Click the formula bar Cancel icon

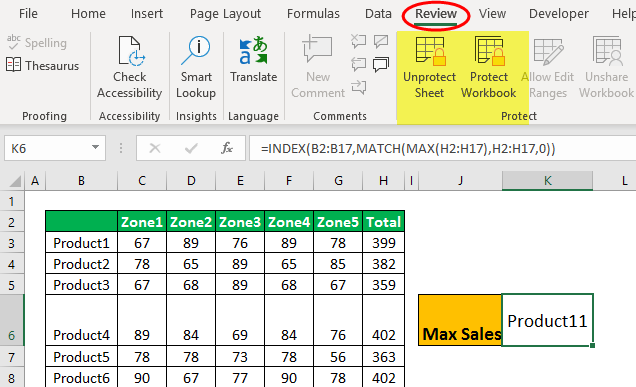(x=155, y=148)
